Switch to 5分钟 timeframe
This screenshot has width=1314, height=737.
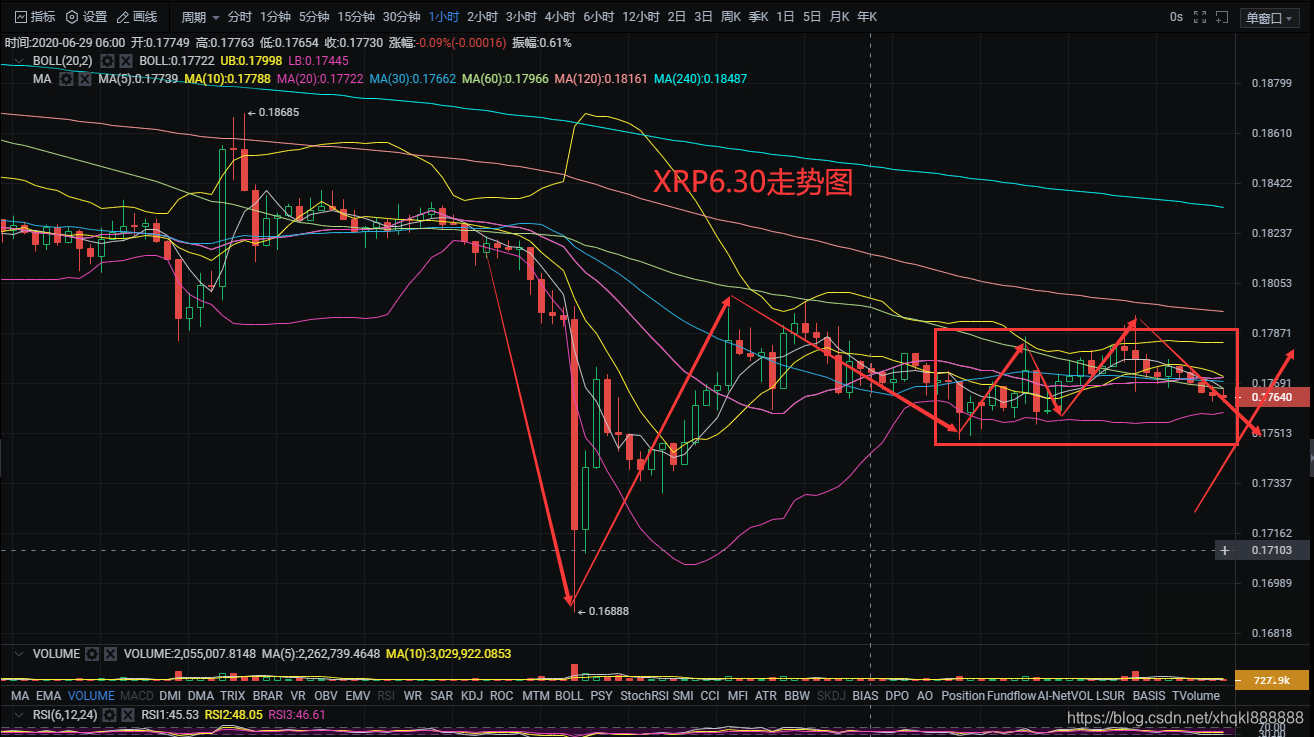pos(314,17)
